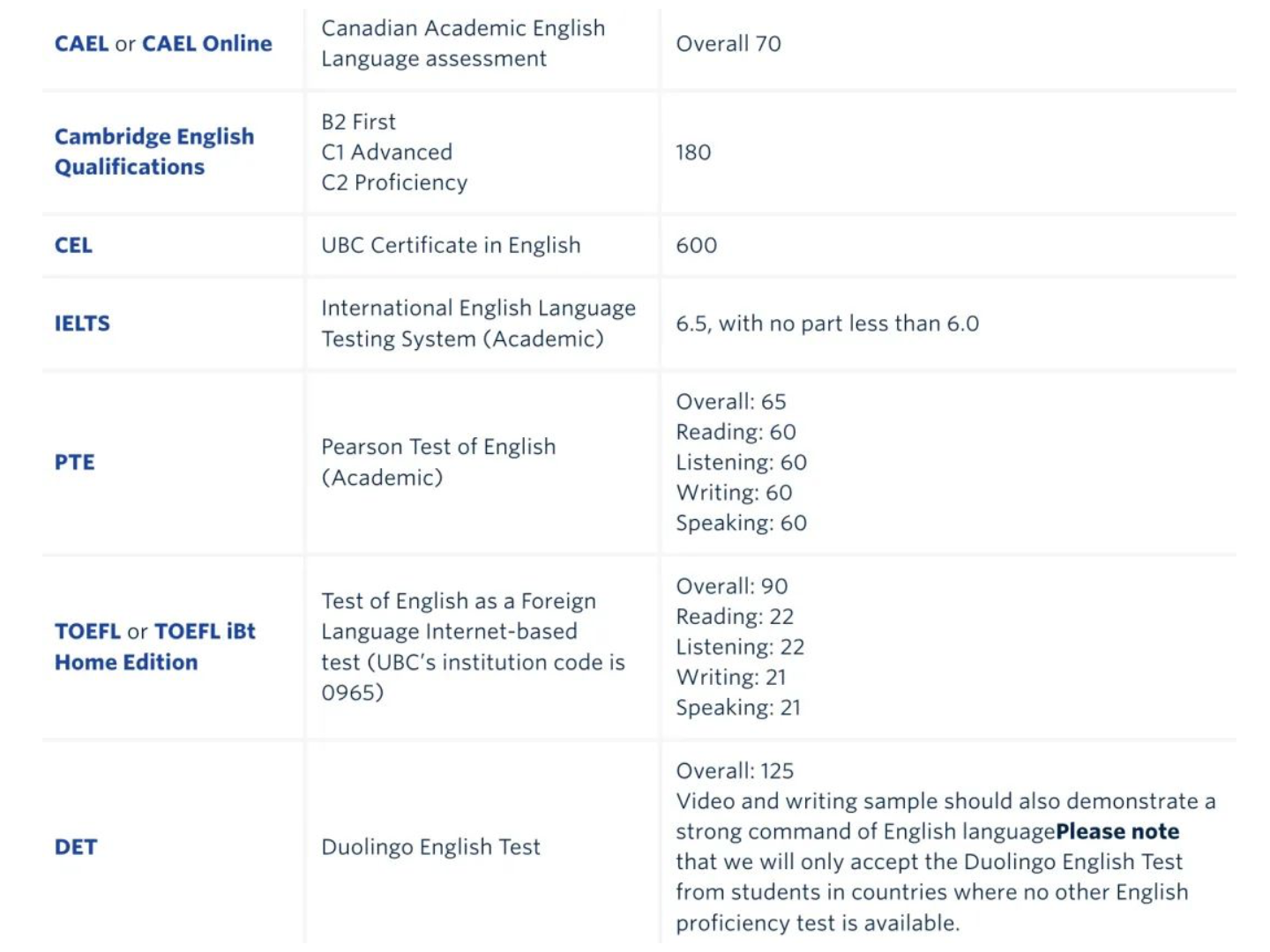Click the bold Please note text
This screenshot has height=952, width=1270.
click(x=1117, y=831)
